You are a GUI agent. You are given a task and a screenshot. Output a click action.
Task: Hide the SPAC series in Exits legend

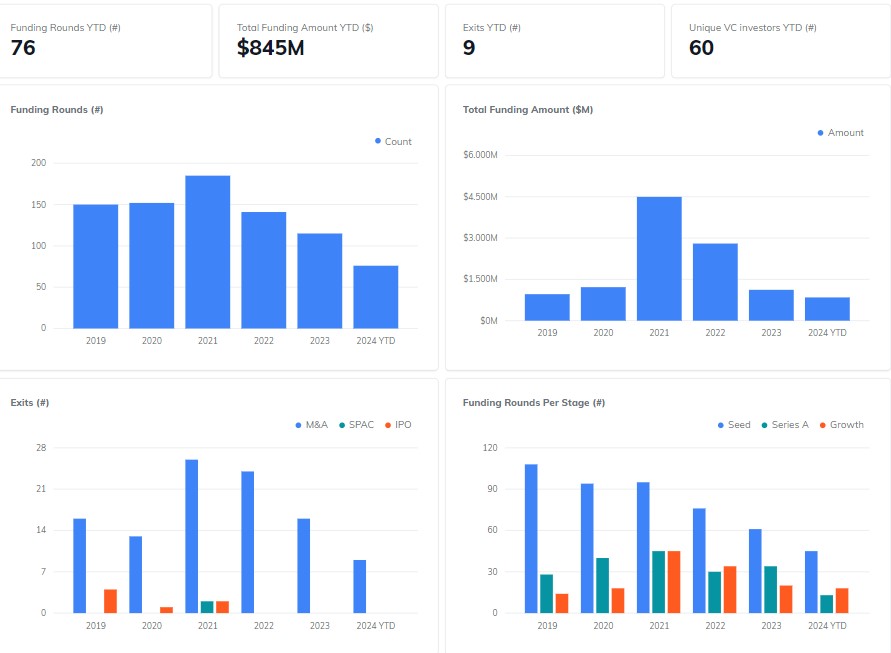pyautogui.click(x=356, y=425)
